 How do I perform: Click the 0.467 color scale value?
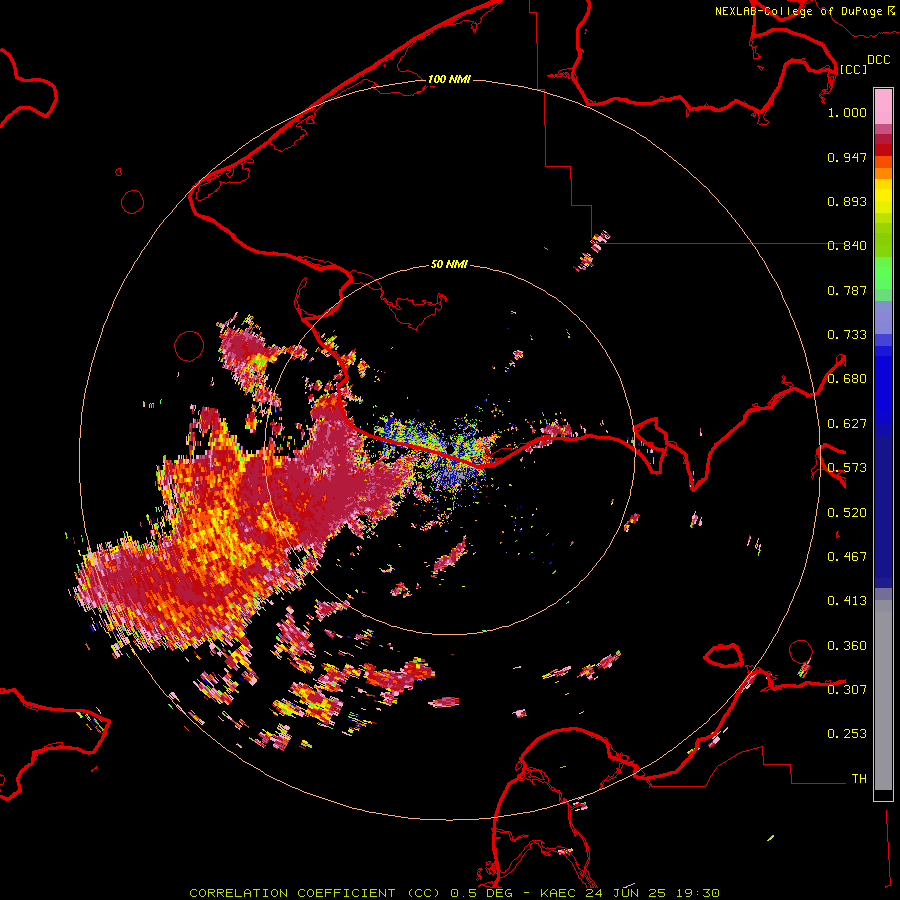(x=847, y=557)
